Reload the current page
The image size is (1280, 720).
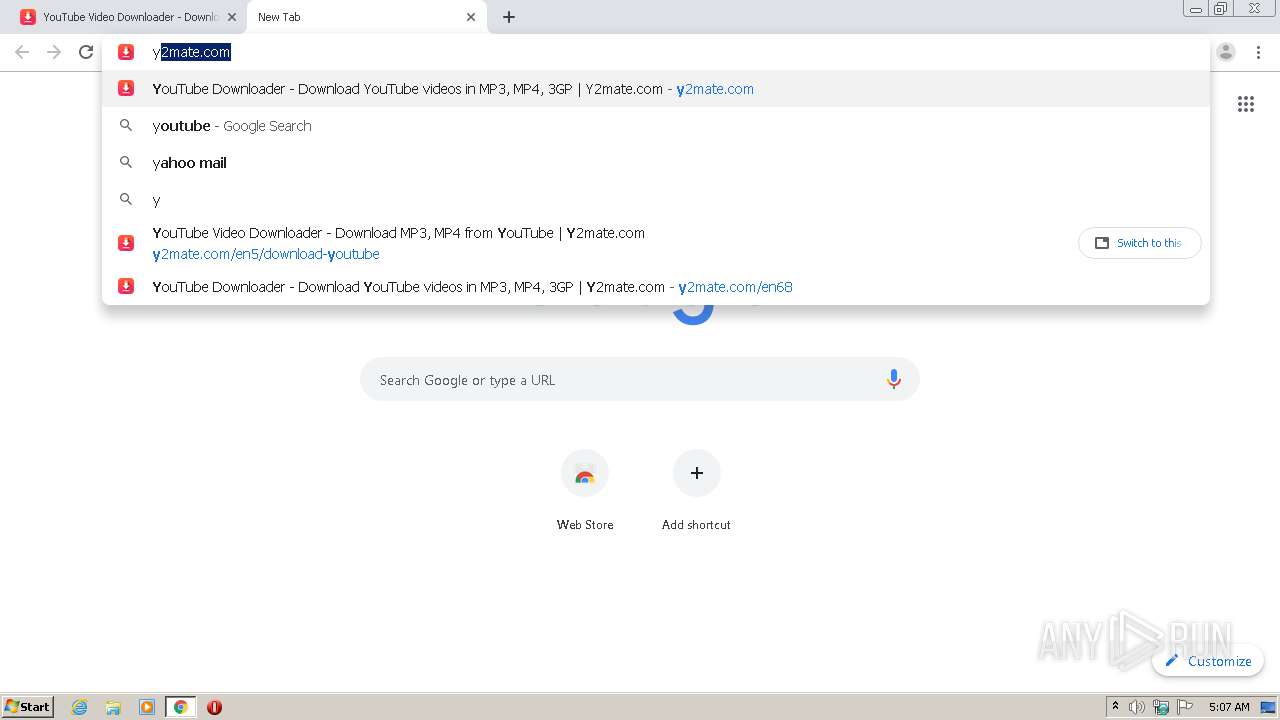point(86,52)
